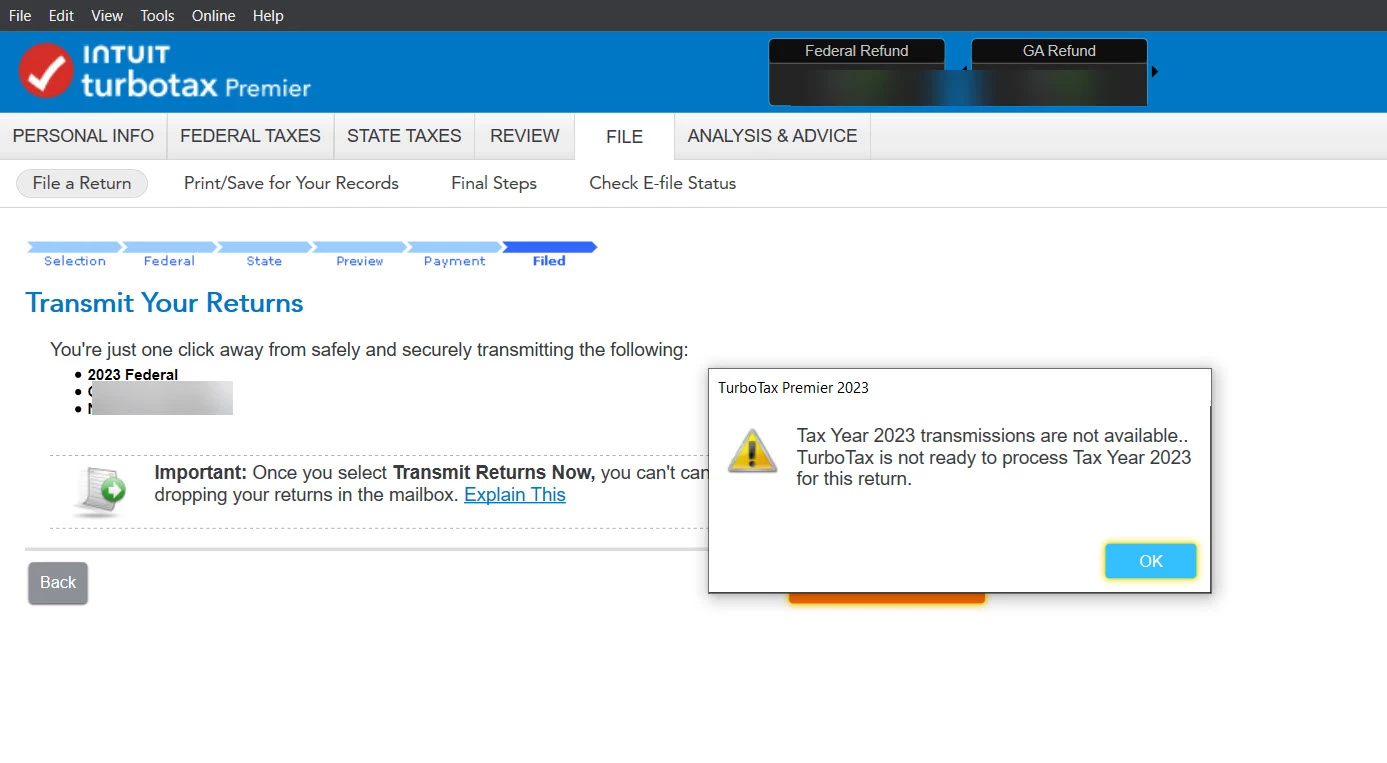Expand the arrow right of GA Refund
1387x763 pixels.
click(1155, 72)
